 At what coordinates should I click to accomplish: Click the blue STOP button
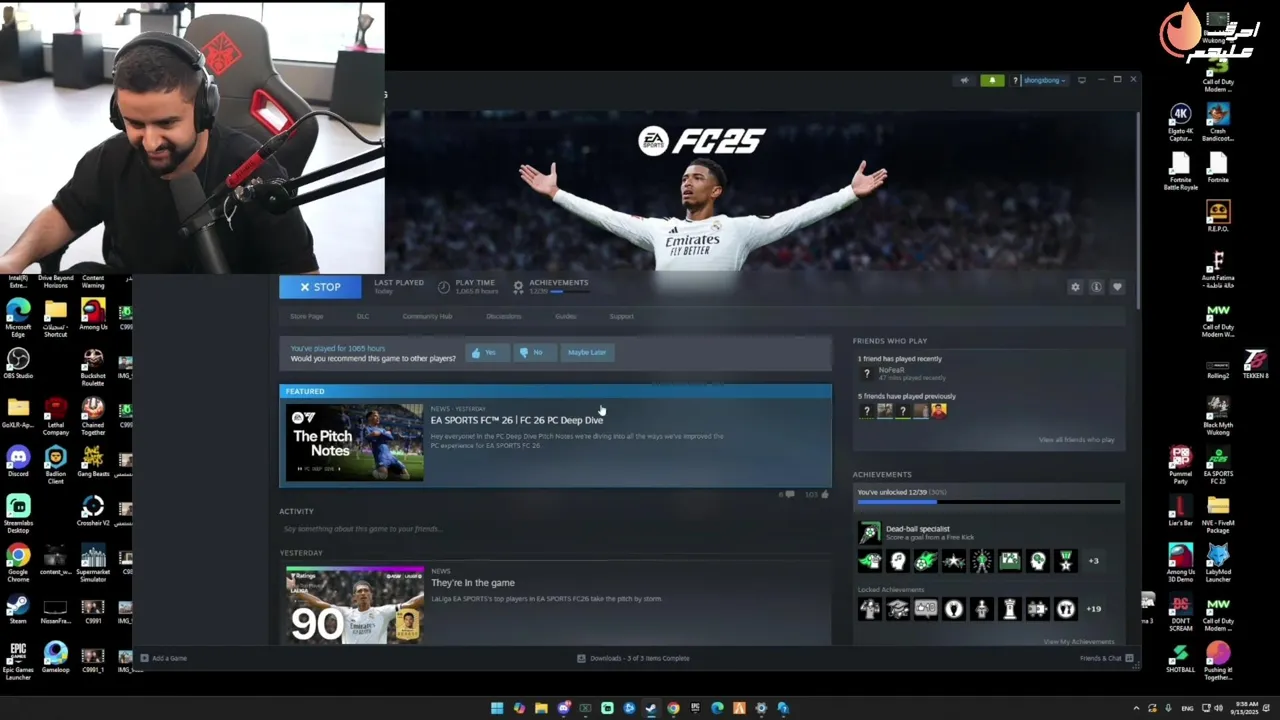pos(321,287)
